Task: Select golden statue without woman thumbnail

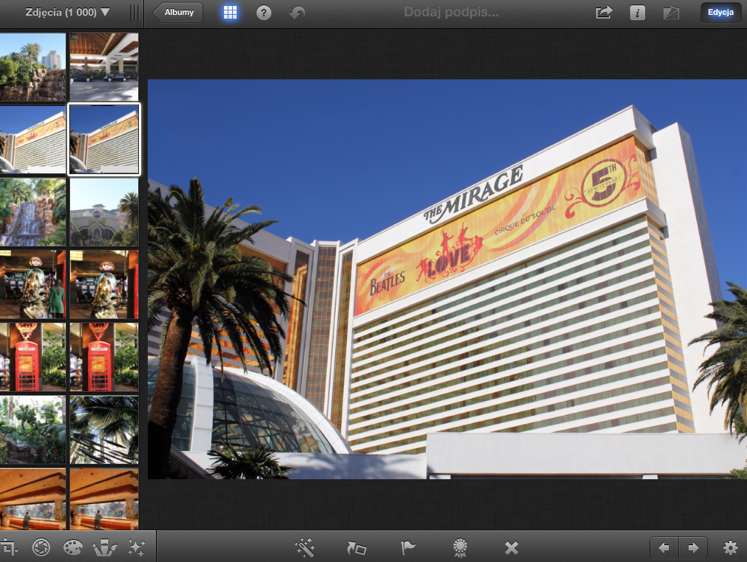Action: [x=104, y=284]
